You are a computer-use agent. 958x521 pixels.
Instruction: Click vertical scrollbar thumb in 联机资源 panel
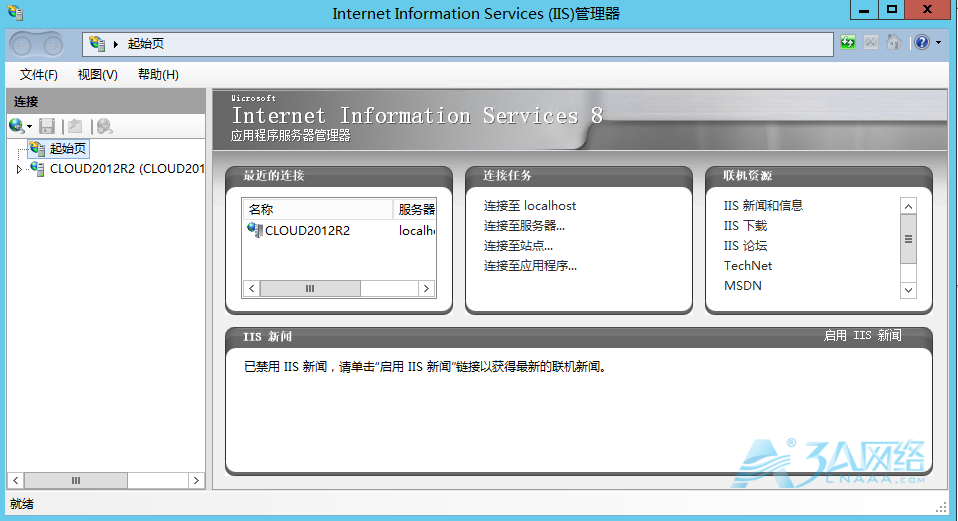click(x=909, y=239)
